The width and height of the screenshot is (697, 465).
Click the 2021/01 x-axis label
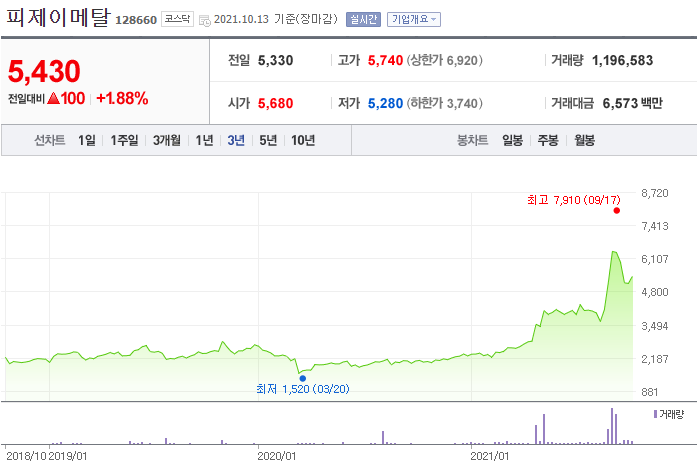pos(489,456)
